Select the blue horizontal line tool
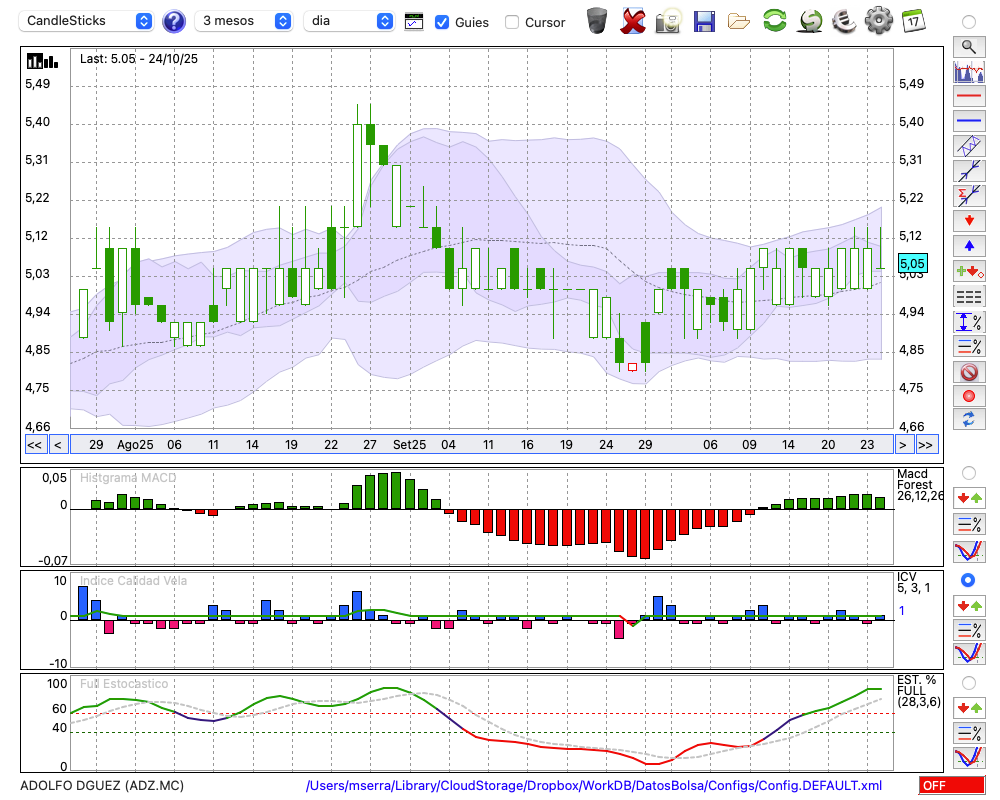The image size is (1000, 800). [x=968, y=121]
